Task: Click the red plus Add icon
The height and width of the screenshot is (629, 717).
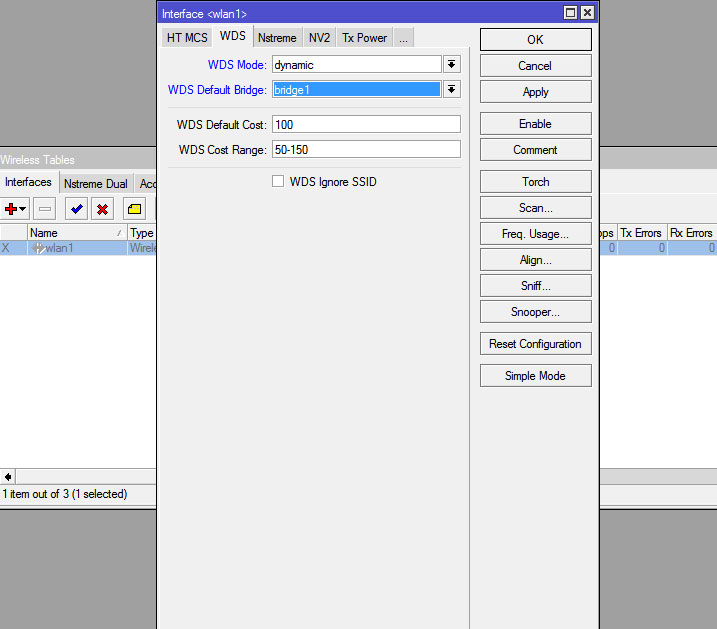Action: click(14, 208)
